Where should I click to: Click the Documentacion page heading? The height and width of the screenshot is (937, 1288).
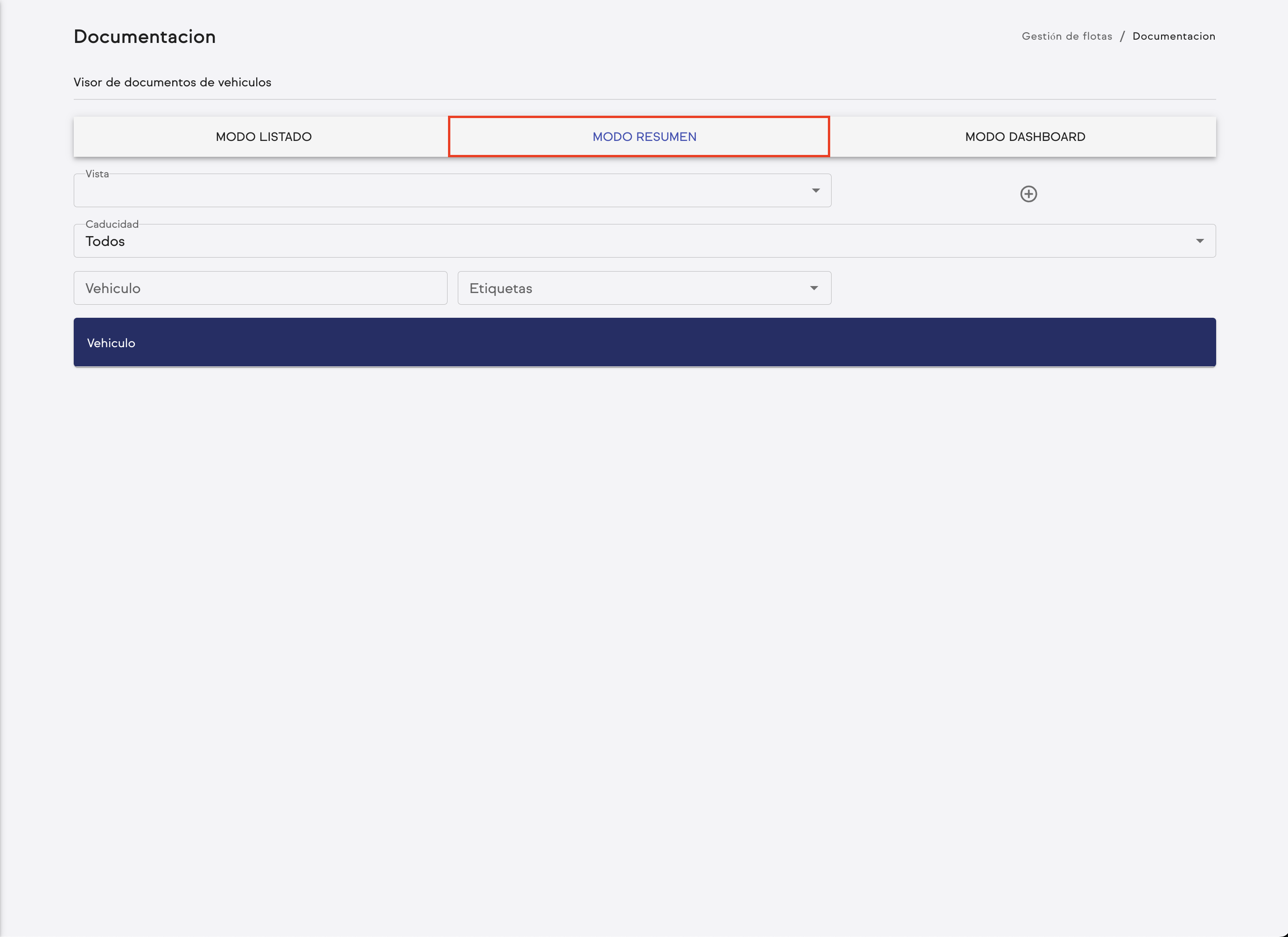[x=145, y=37]
